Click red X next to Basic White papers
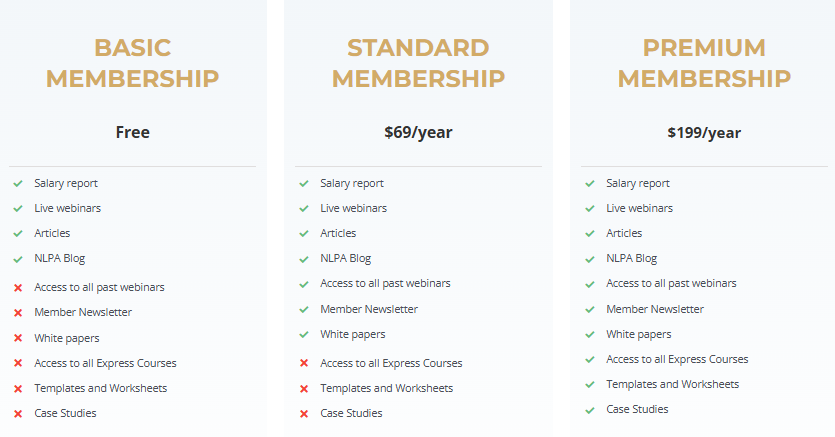Image resolution: width=835 pixels, height=437 pixels. pos(18,339)
